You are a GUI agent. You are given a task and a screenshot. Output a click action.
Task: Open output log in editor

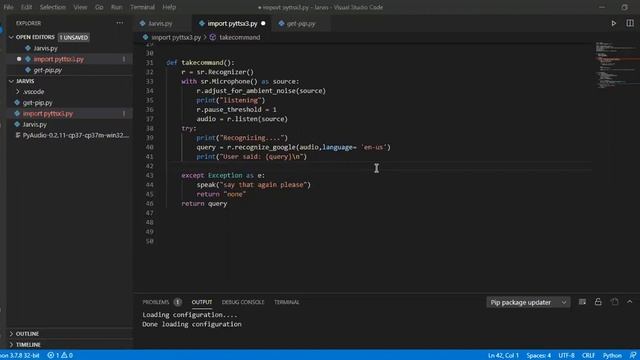[x=614, y=302]
